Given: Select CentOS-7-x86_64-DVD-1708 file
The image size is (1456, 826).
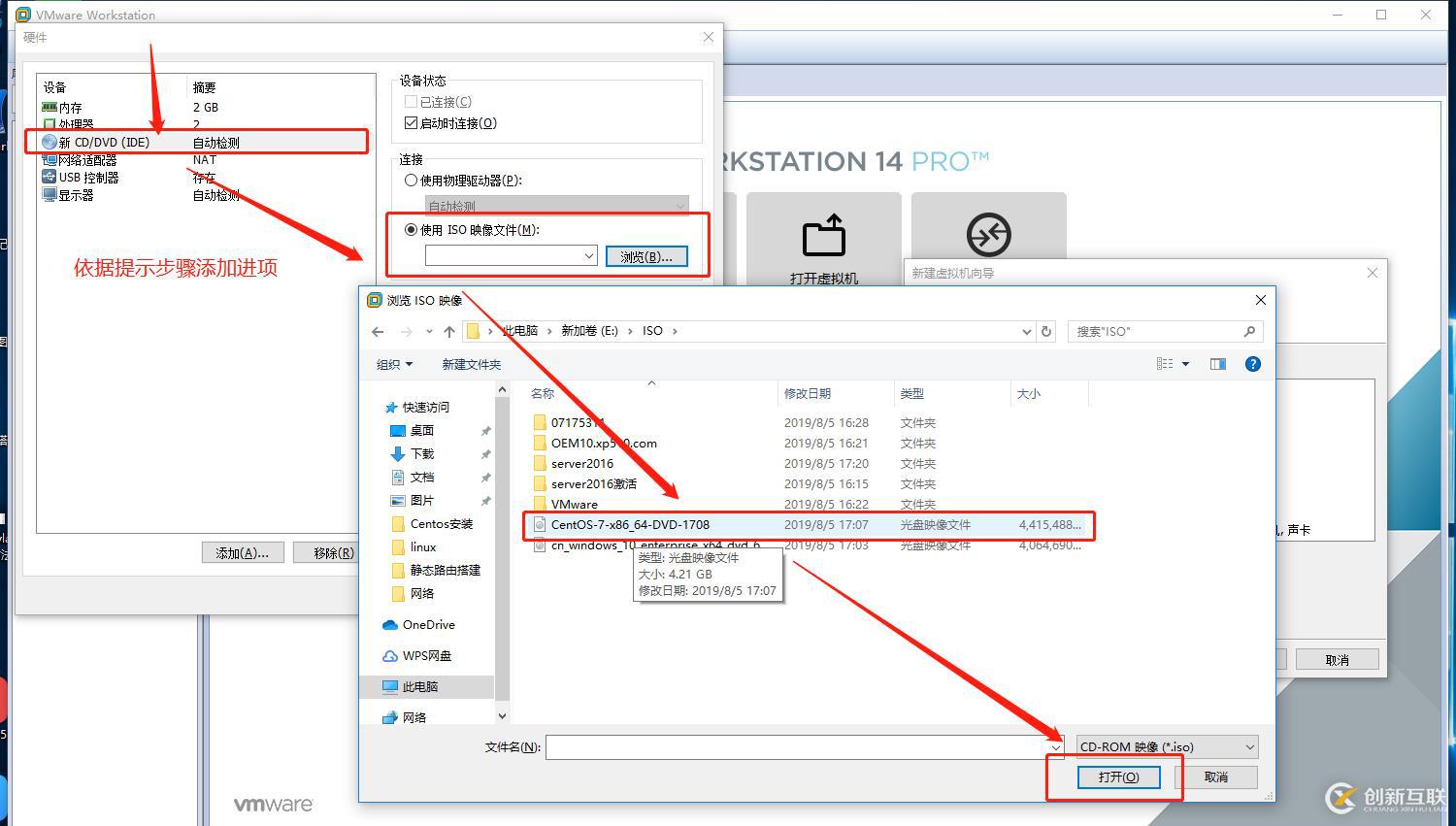Looking at the screenshot, I should click(x=808, y=524).
